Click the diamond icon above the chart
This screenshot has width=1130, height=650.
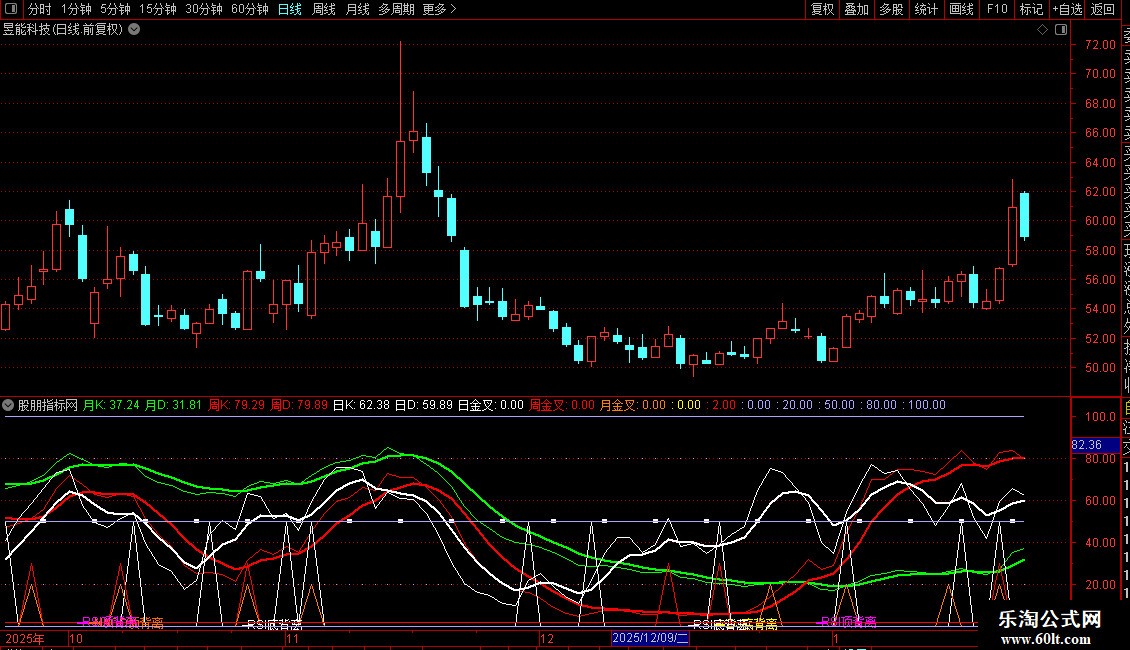coord(1043,29)
